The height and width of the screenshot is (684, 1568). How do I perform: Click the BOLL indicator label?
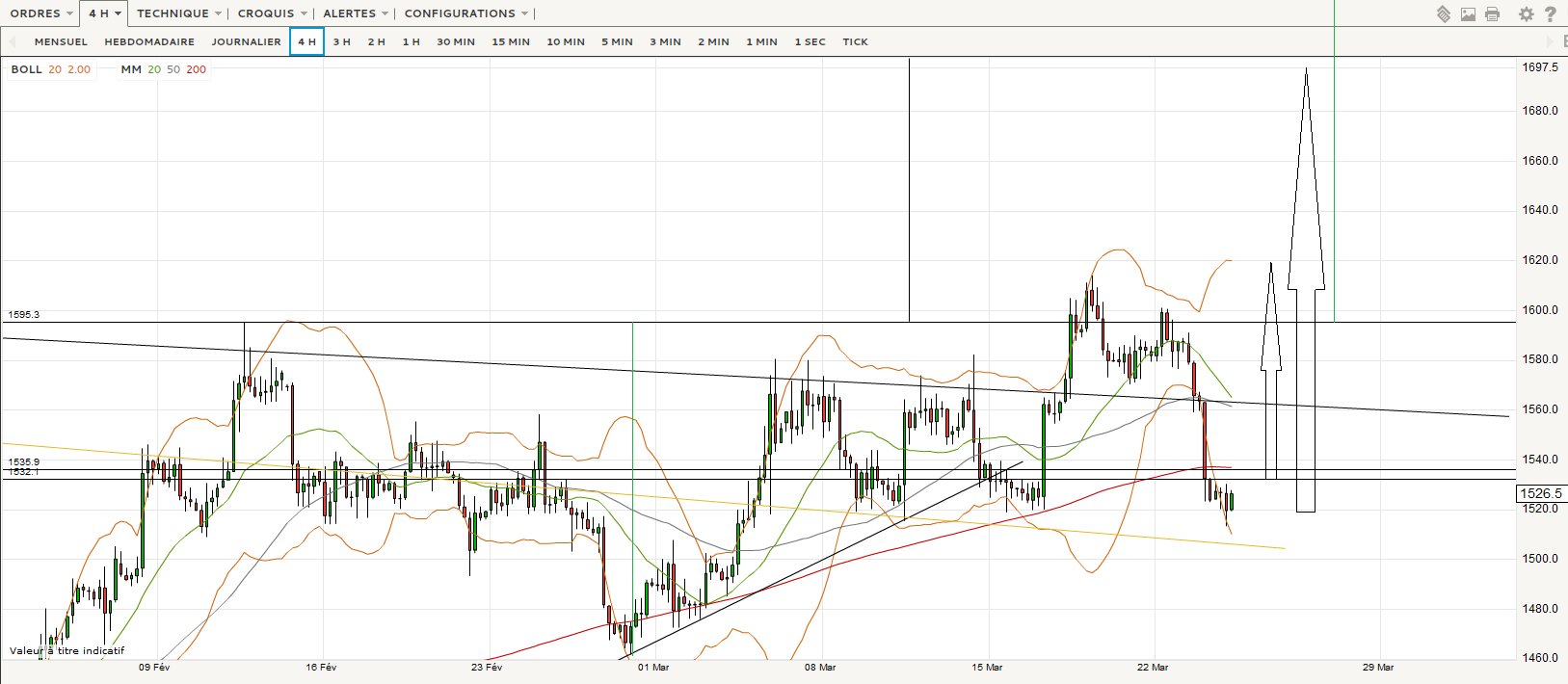tap(26, 69)
